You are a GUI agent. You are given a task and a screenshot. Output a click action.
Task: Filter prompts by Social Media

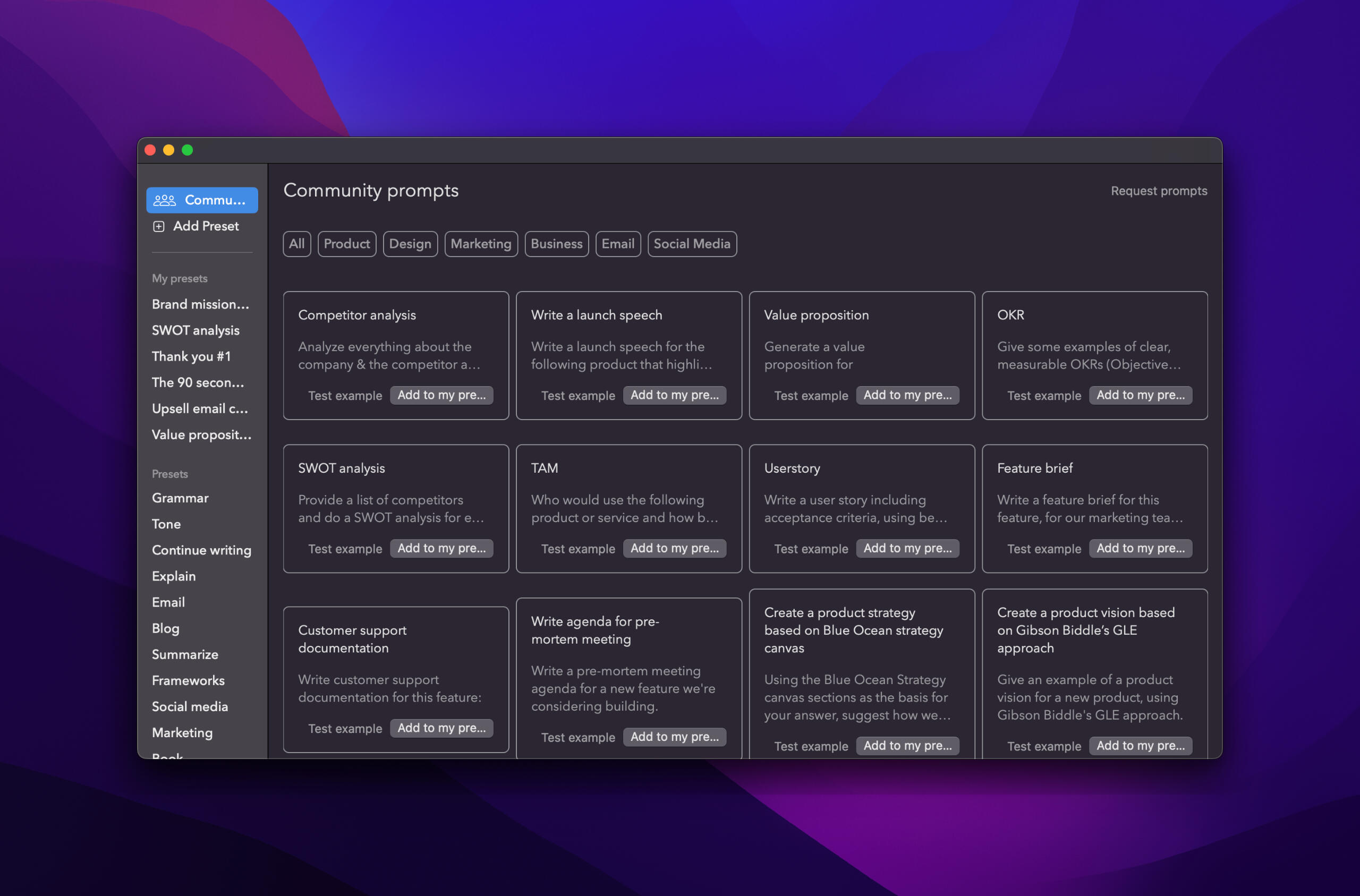(692, 244)
